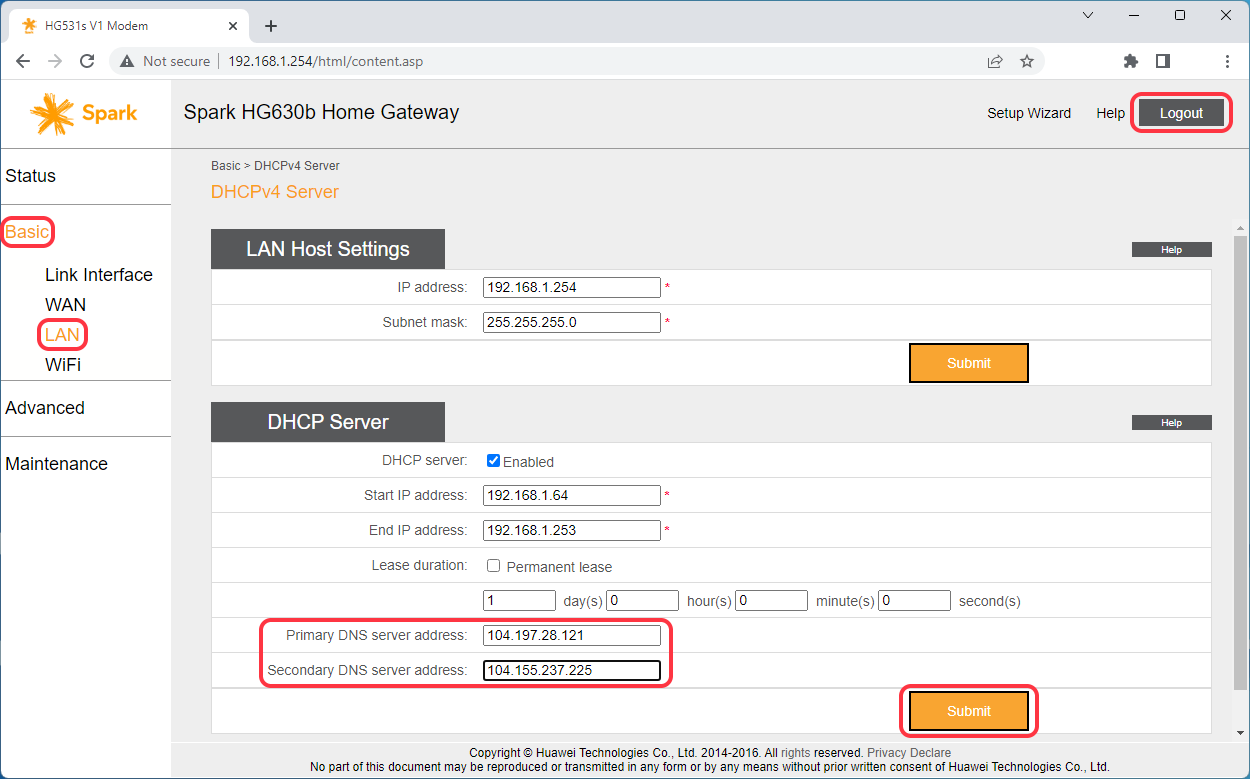Click the DHCP Server section header

[328, 422]
